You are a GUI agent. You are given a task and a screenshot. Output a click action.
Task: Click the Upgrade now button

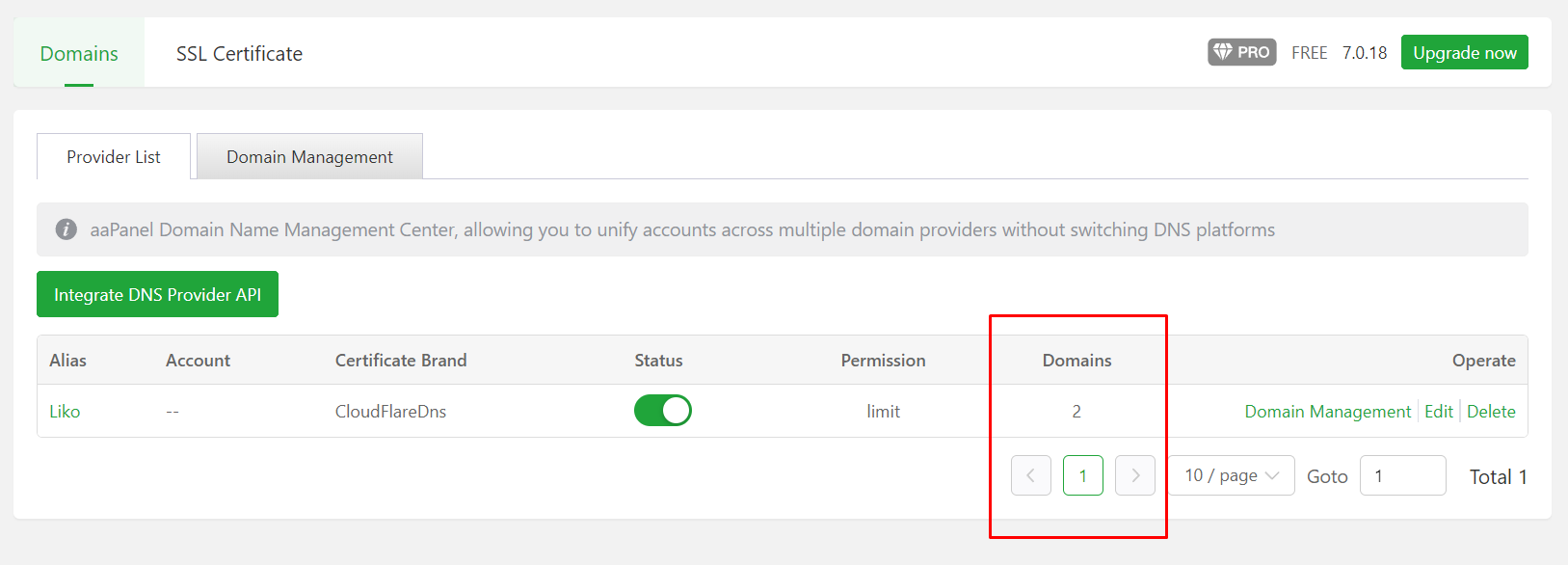tap(1464, 53)
